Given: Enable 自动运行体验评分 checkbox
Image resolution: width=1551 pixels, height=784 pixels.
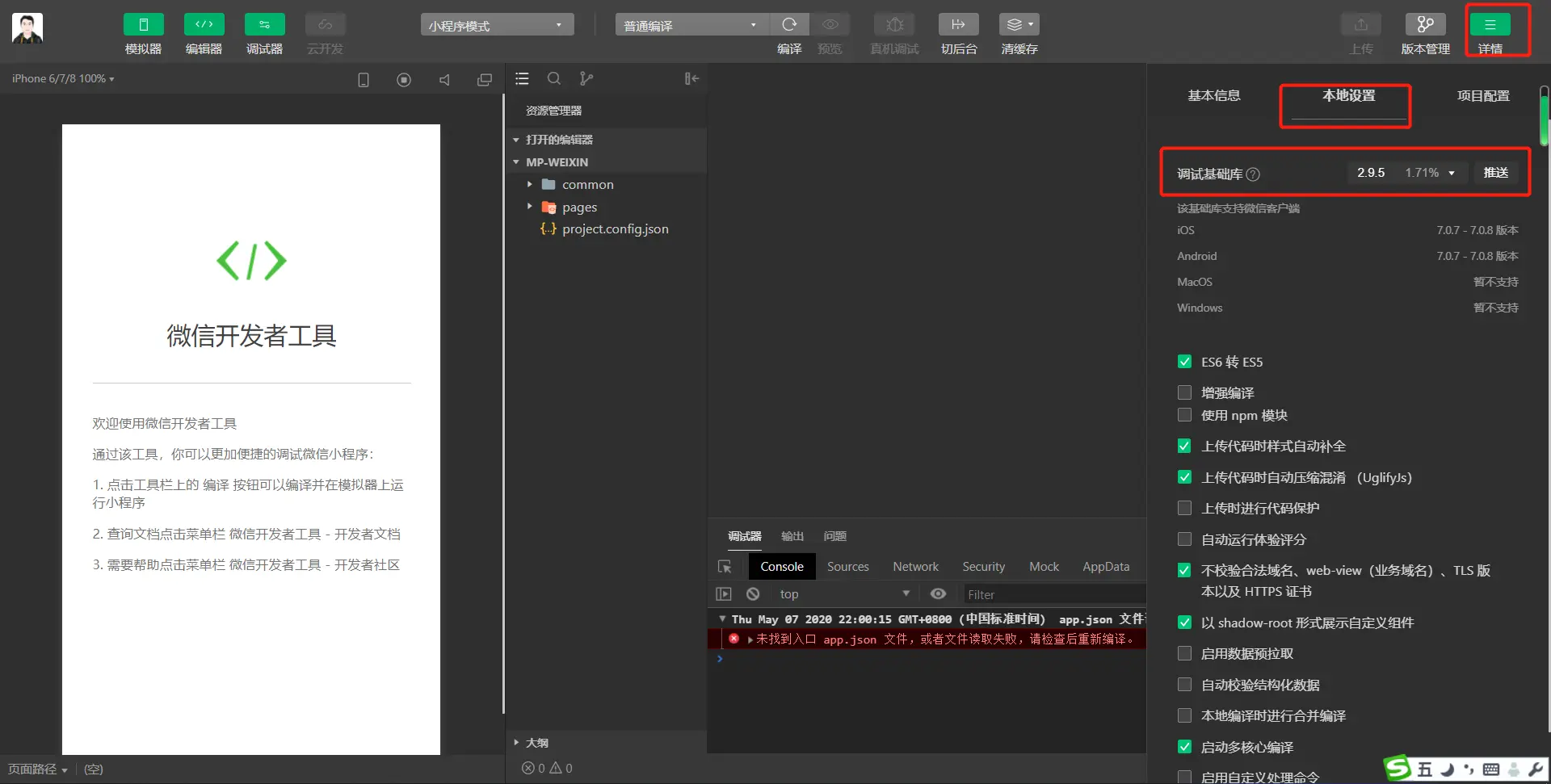Looking at the screenshot, I should (x=1184, y=539).
